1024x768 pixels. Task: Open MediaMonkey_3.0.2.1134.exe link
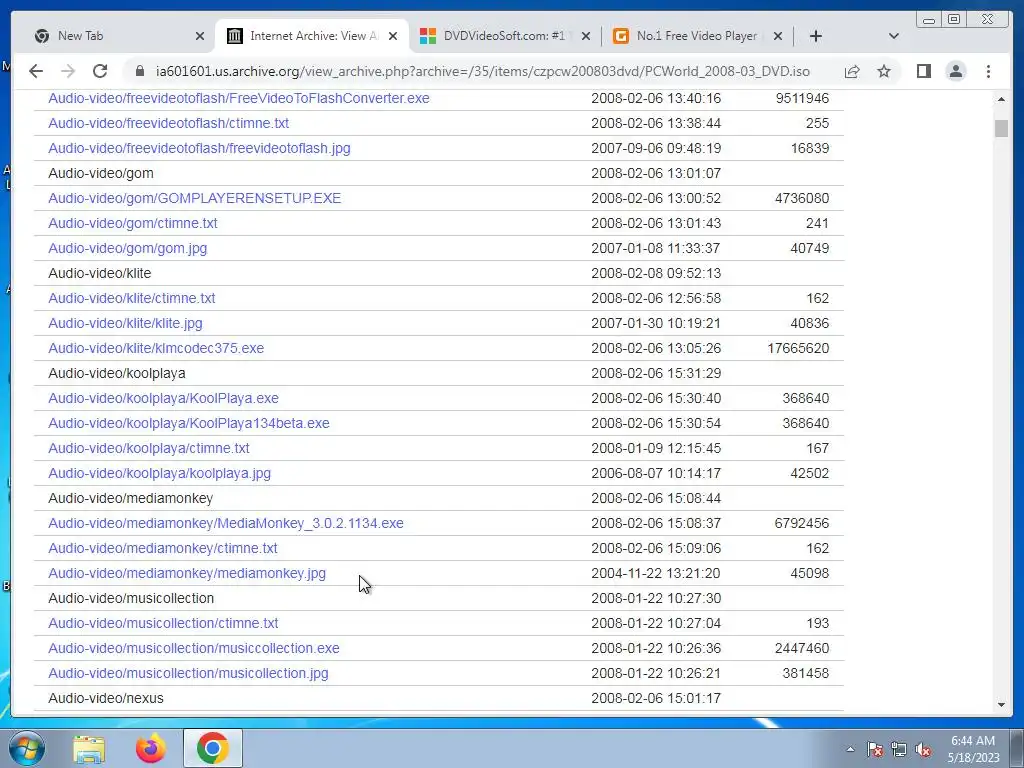[226, 523]
